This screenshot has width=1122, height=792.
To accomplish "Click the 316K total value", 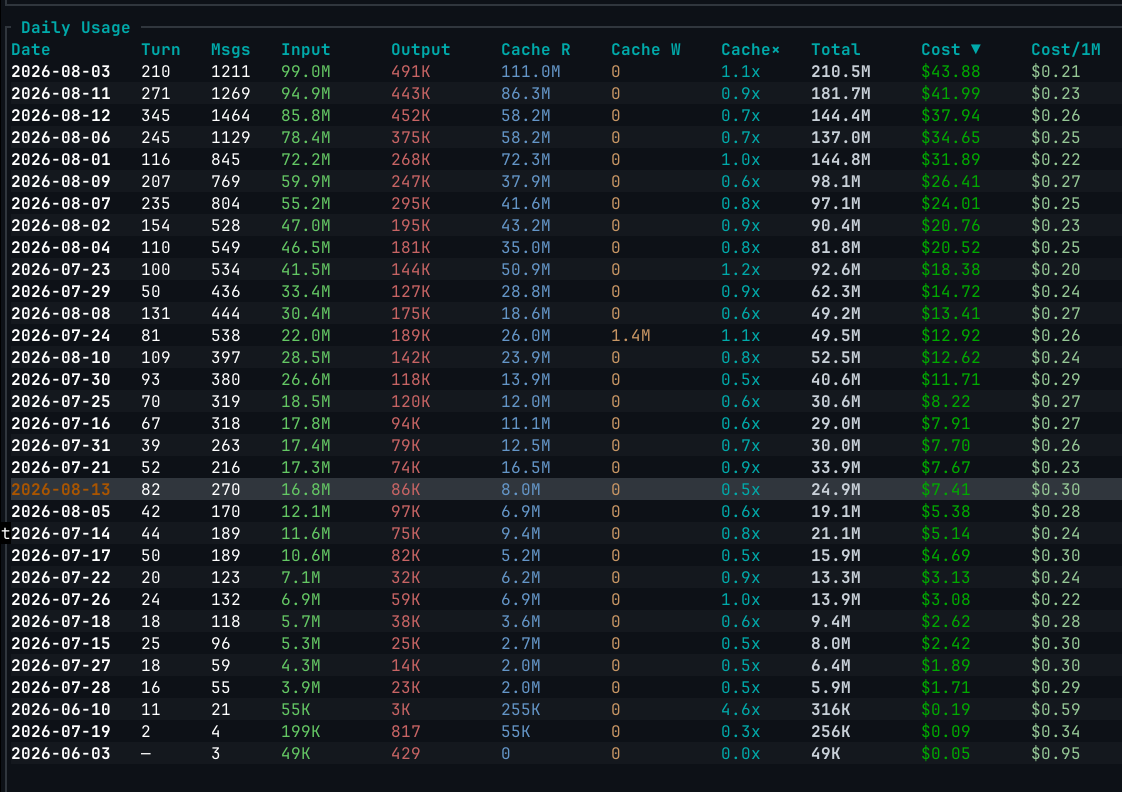I will click(x=831, y=710).
